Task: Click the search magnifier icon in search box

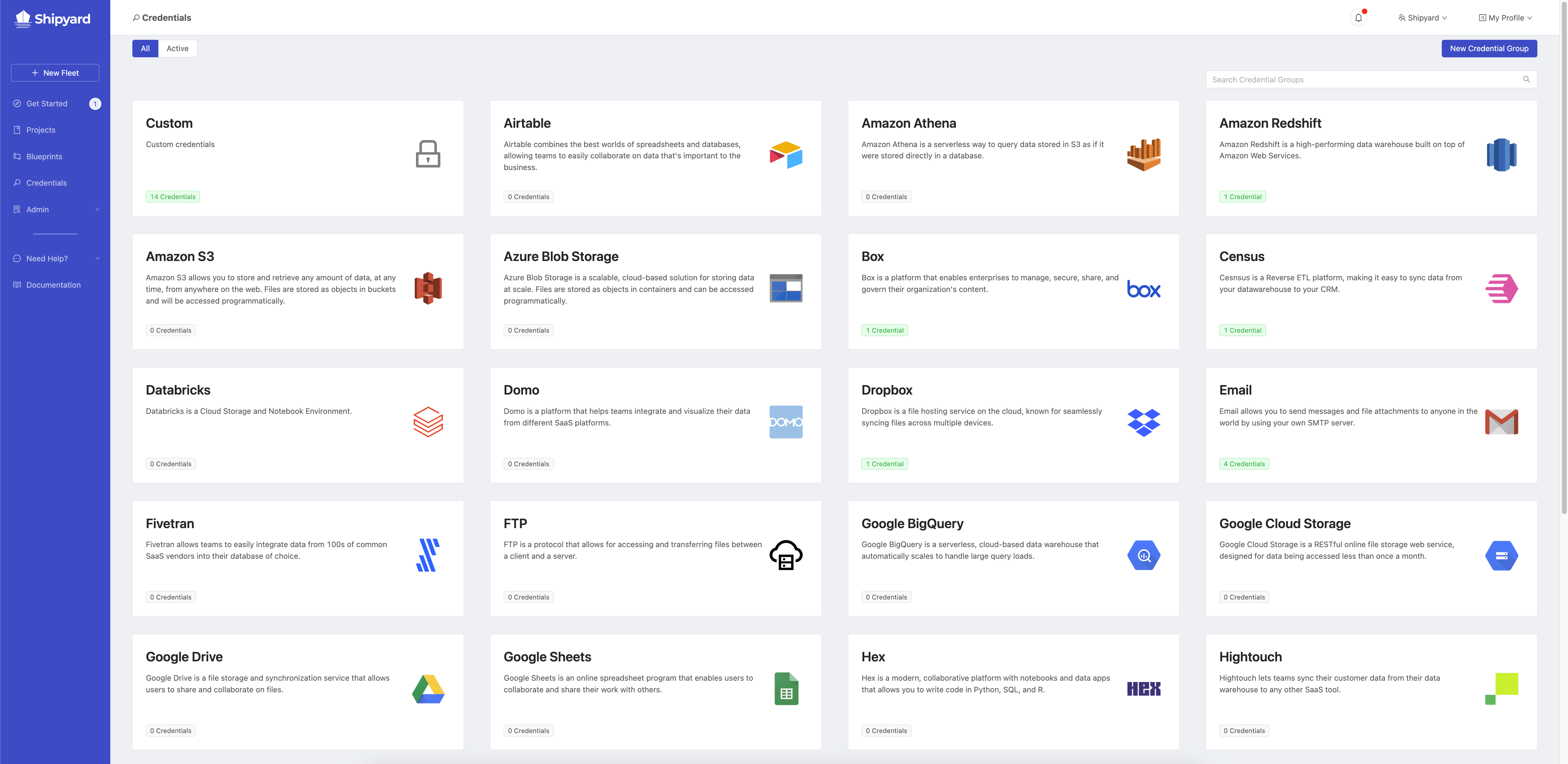Action: tap(1527, 79)
